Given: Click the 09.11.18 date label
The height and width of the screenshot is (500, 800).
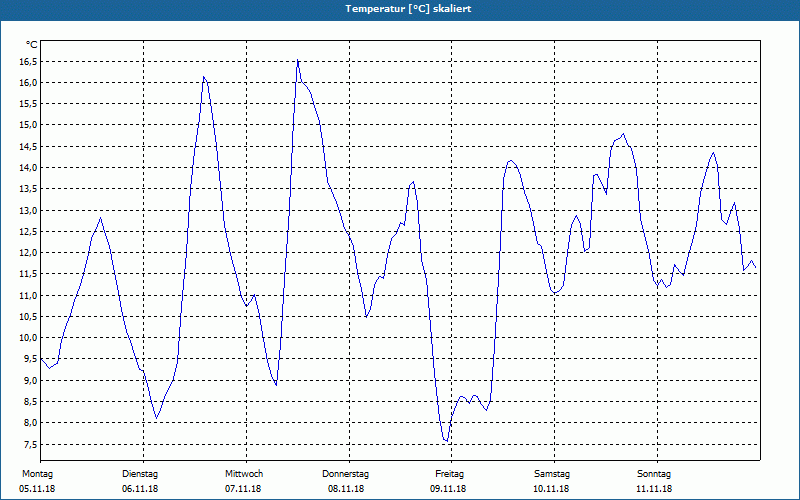Looking at the screenshot, I should click(448, 489).
